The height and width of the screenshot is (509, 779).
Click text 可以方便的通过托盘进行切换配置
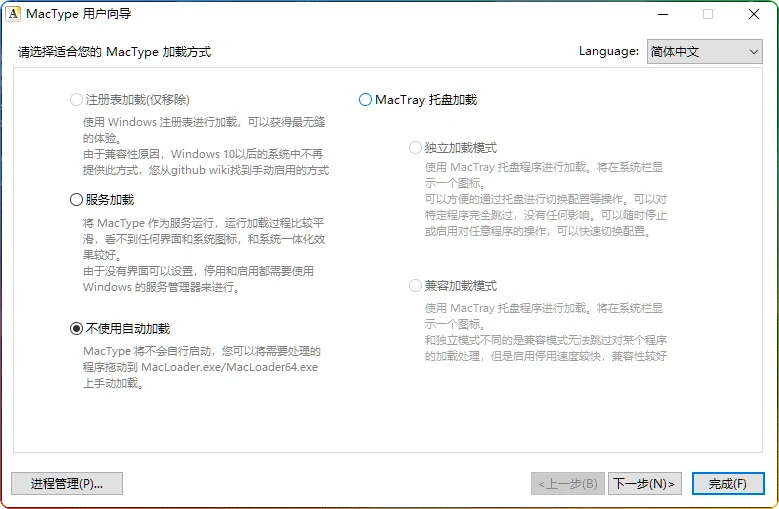point(545,215)
